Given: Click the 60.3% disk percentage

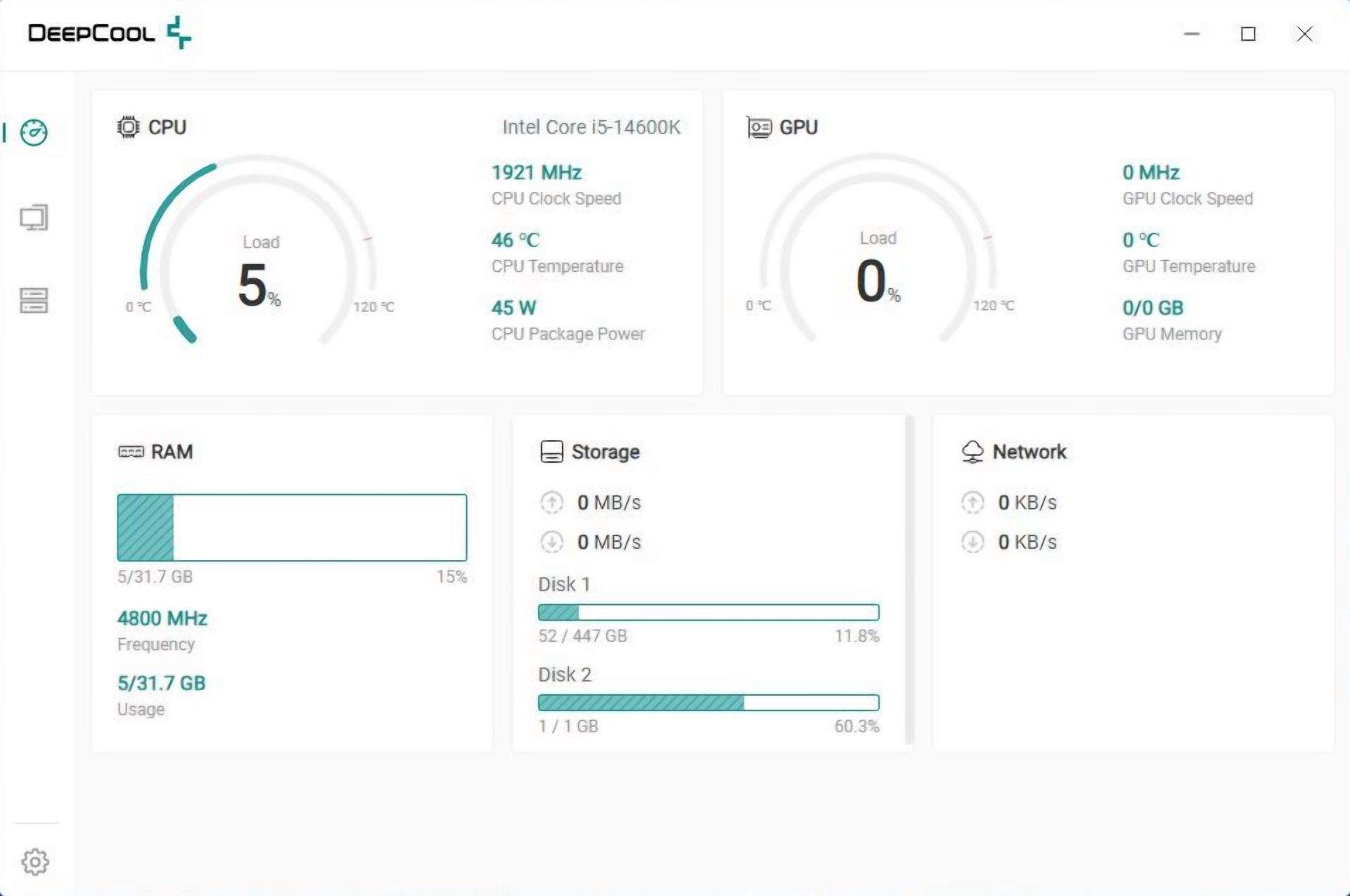Looking at the screenshot, I should coord(857,726).
